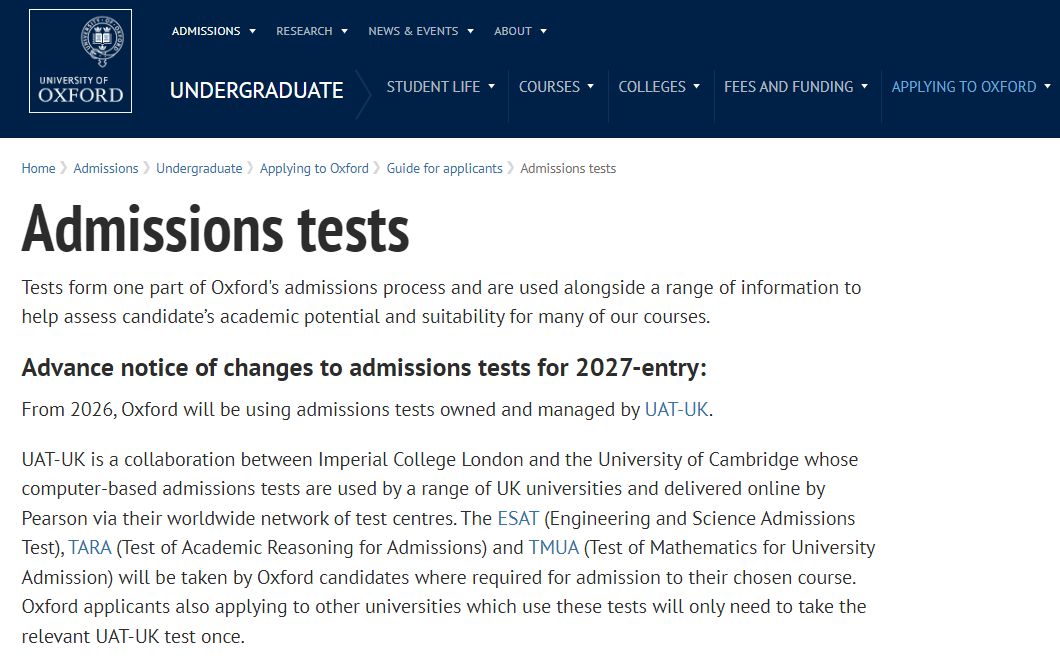Viewport: 1060px width, 656px height.
Task: Open the TMUA test link
Action: [x=554, y=548]
